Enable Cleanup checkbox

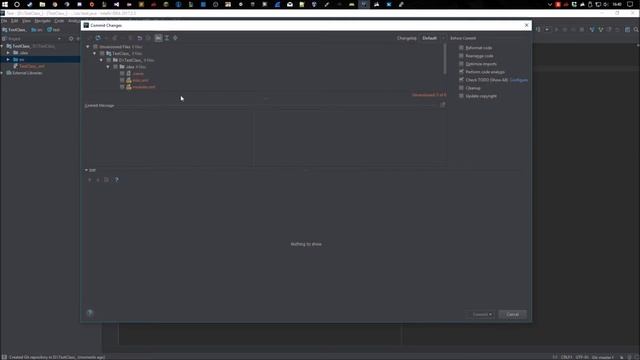[x=461, y=88]
